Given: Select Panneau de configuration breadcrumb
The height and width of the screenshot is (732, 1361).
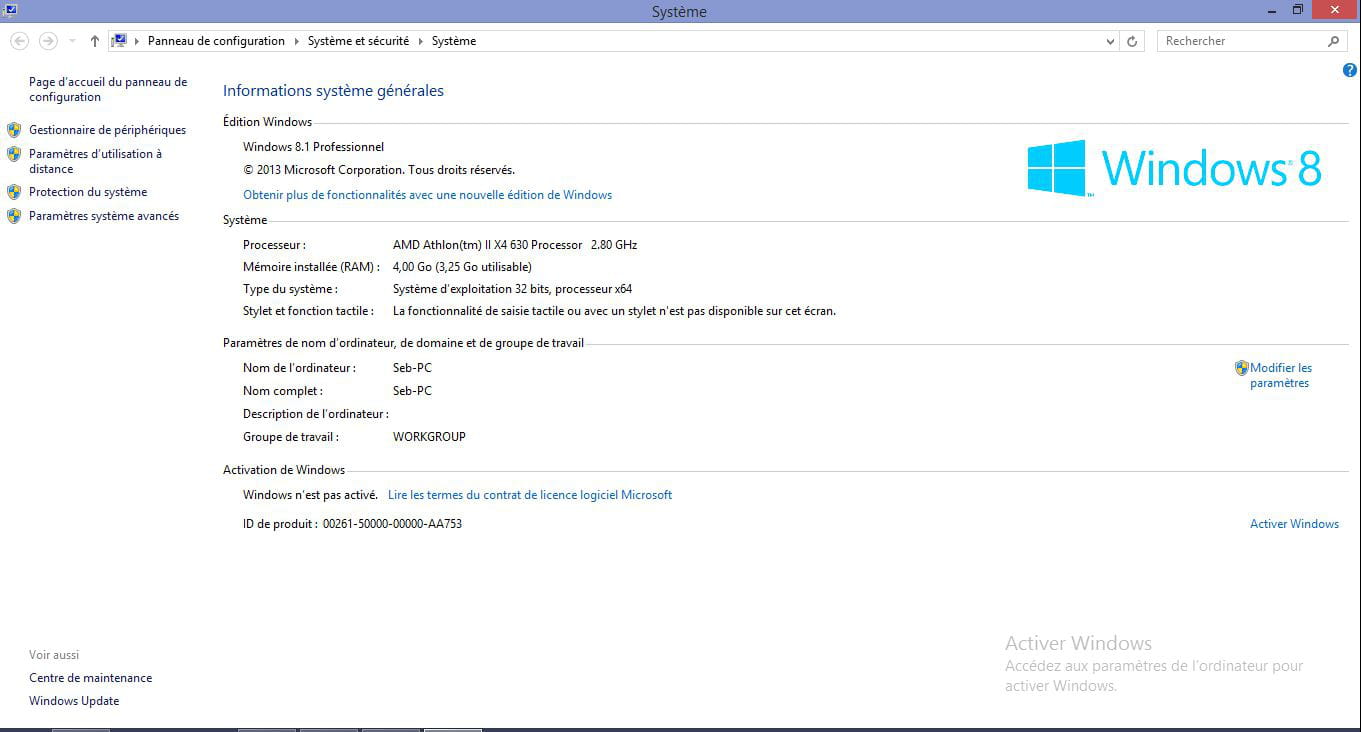Looking at the screenshot, I should pos(216,41).
